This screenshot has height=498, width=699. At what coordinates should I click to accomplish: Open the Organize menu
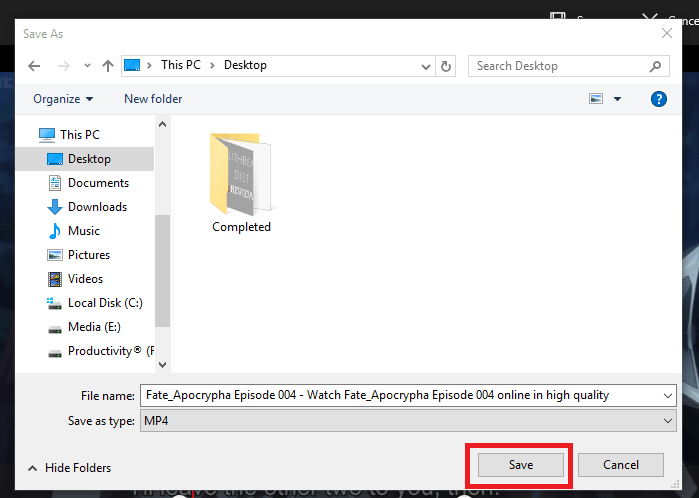tap(63, 99)
